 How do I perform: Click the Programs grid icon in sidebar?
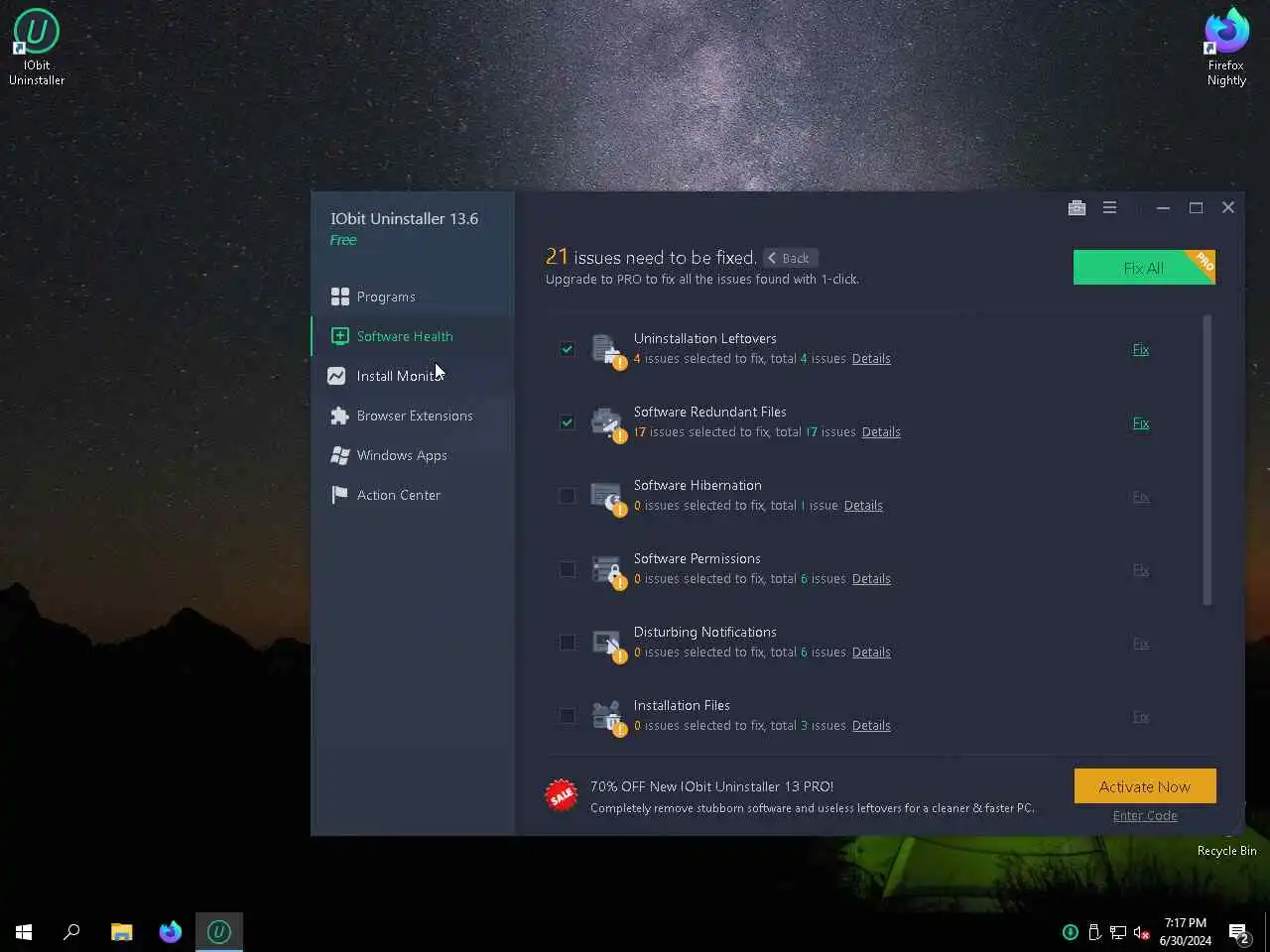click(339, 297)
